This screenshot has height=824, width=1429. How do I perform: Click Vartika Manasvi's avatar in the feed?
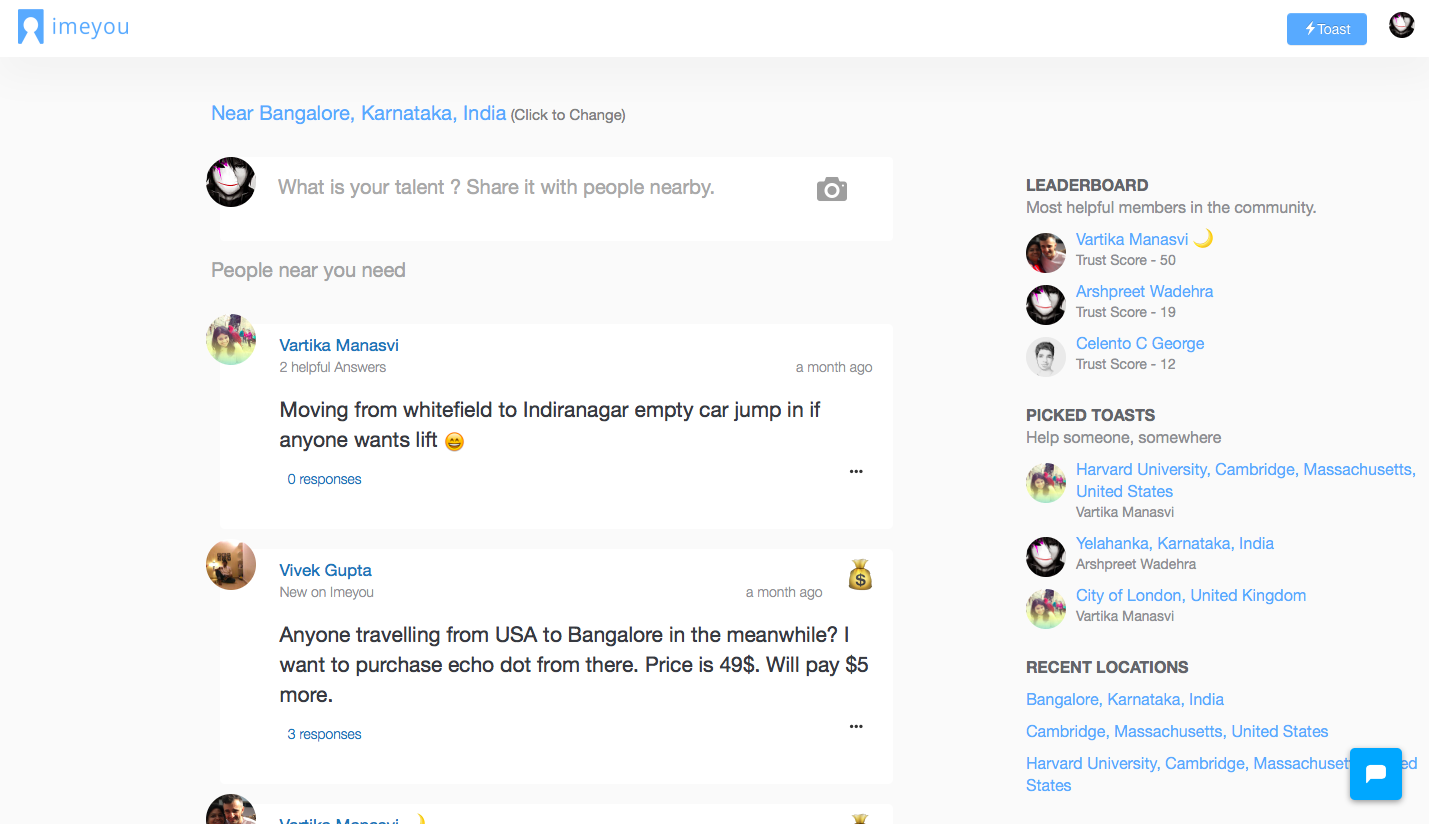point(231,340)
